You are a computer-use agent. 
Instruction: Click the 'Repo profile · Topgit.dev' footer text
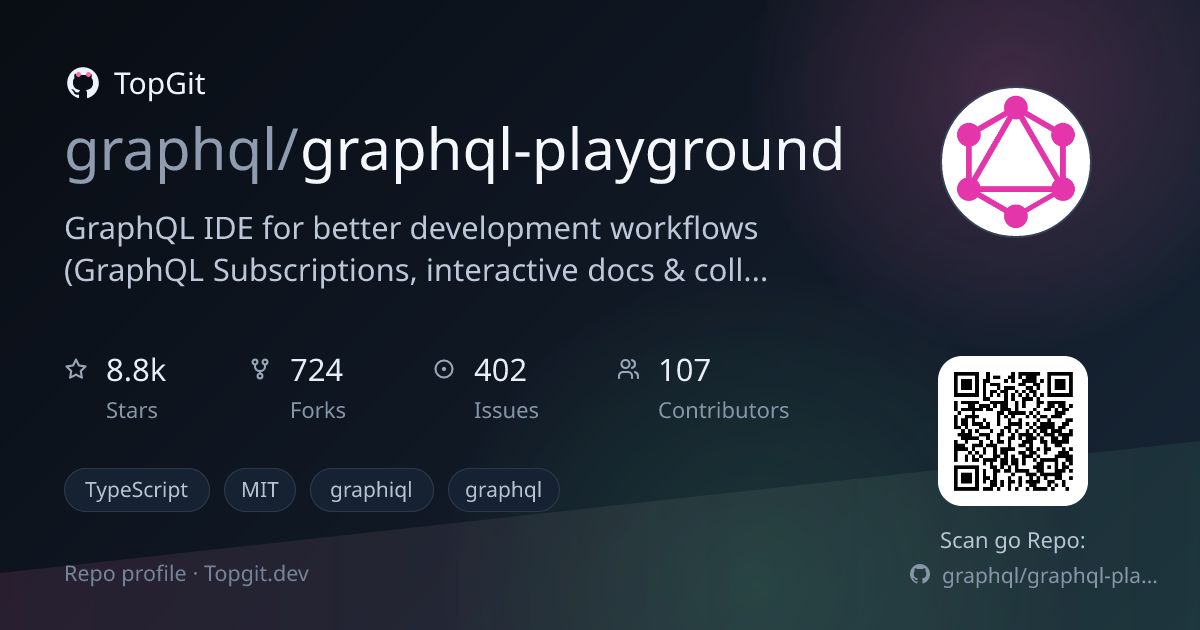[x=187, y=574]
